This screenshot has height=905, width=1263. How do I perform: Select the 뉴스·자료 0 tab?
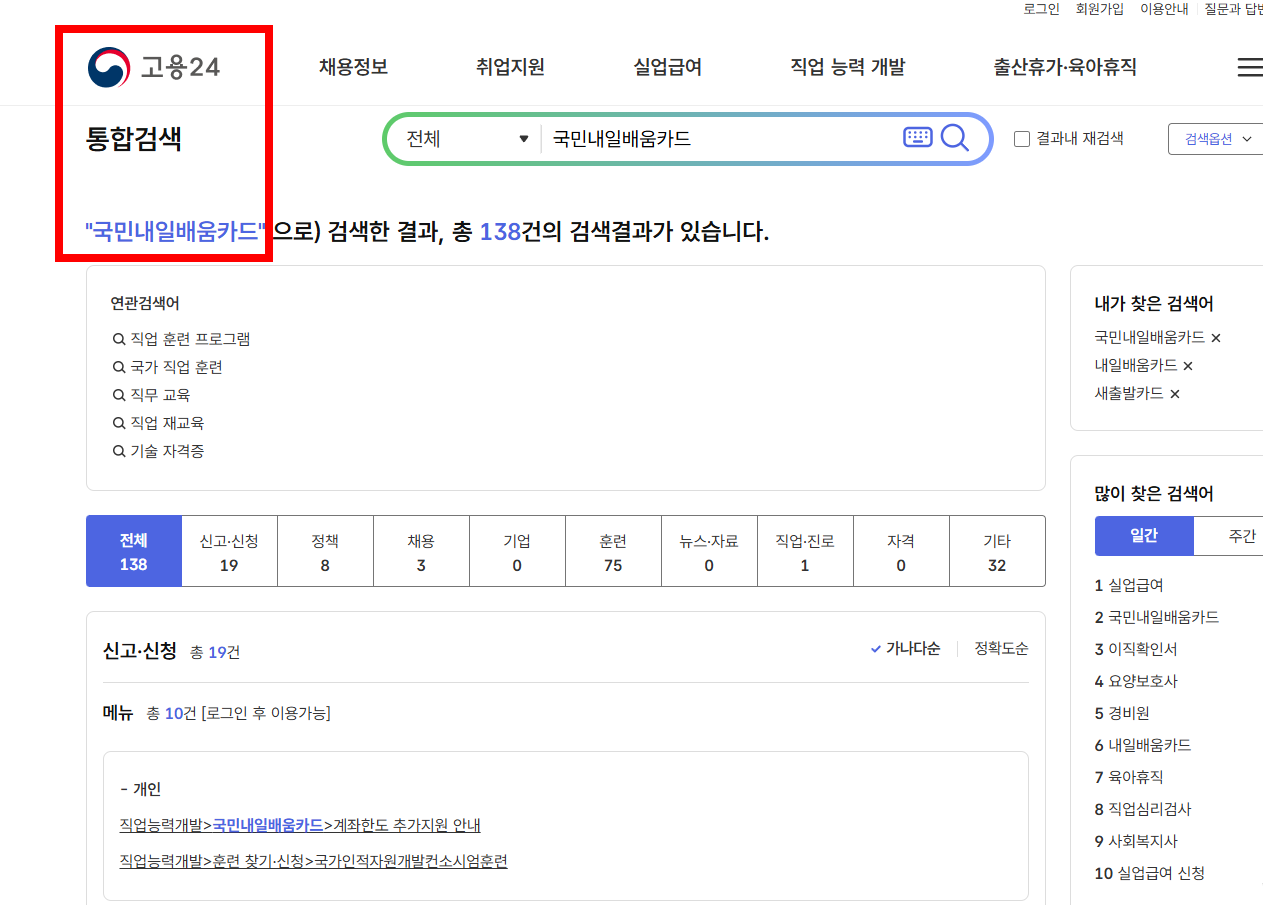709,551
